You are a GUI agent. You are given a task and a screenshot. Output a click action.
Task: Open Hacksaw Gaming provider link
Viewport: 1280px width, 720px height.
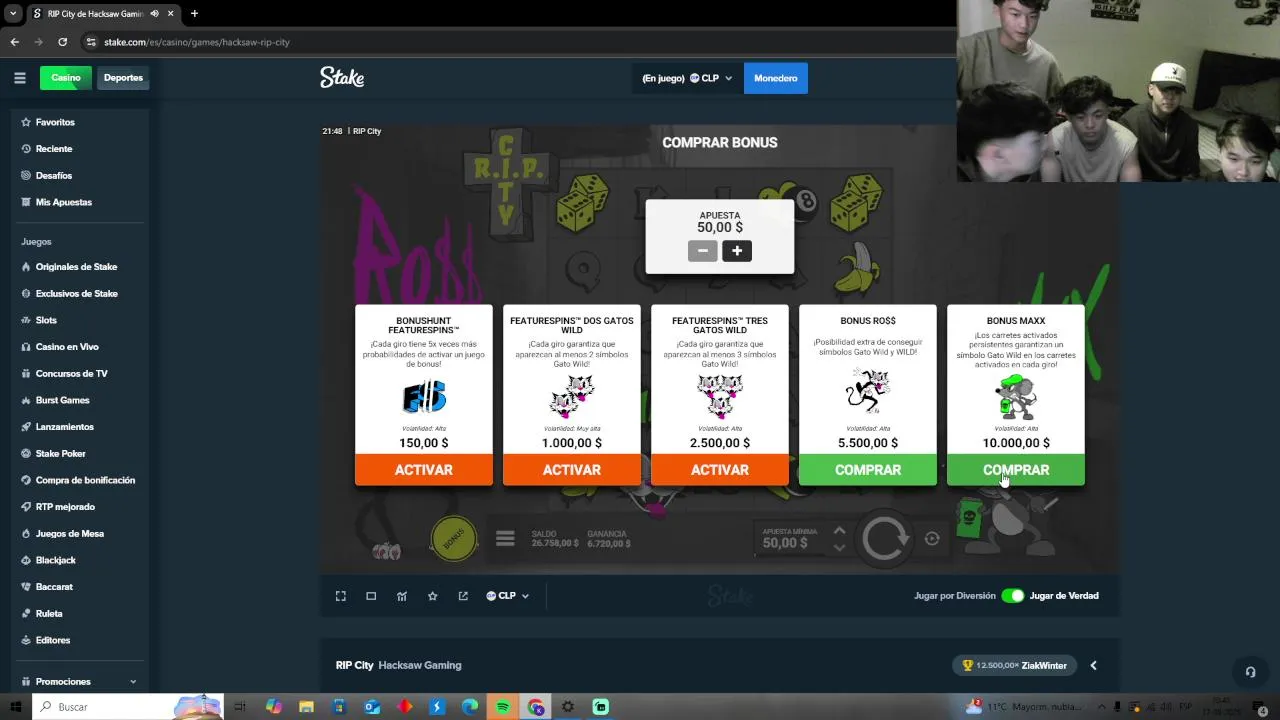(x=420, y=665)
